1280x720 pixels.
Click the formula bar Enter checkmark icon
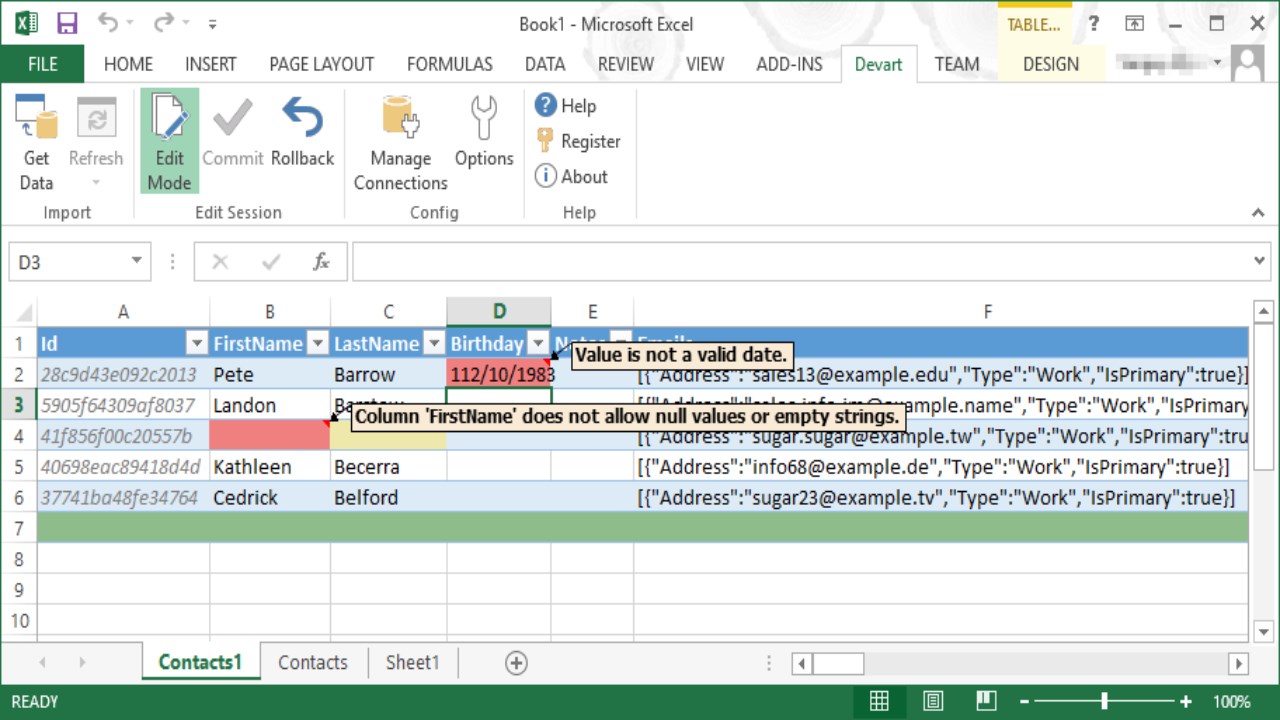click(270, 262)
